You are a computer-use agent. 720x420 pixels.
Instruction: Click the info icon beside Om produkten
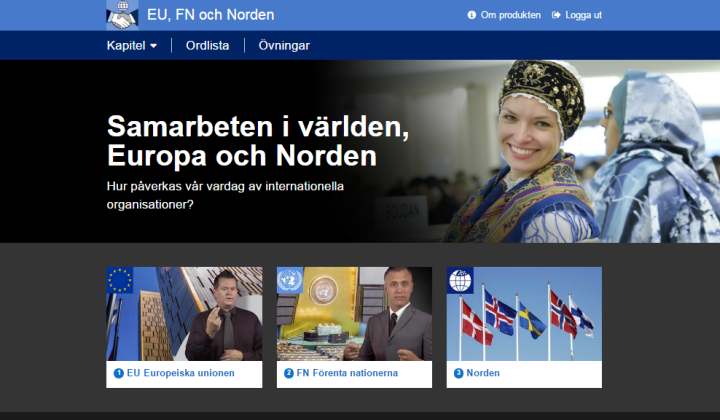pyautogui.click(x=472, y=15)
